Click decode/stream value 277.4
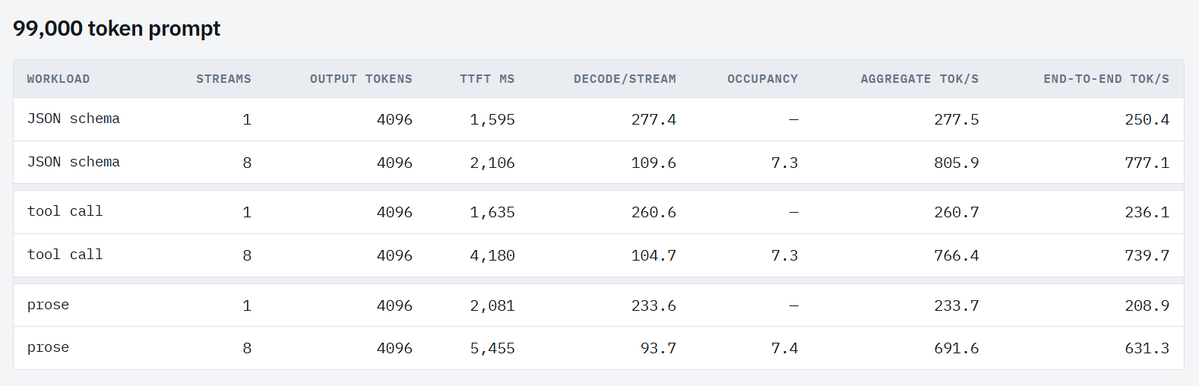Screen dimensions: 1199x386 654,120
